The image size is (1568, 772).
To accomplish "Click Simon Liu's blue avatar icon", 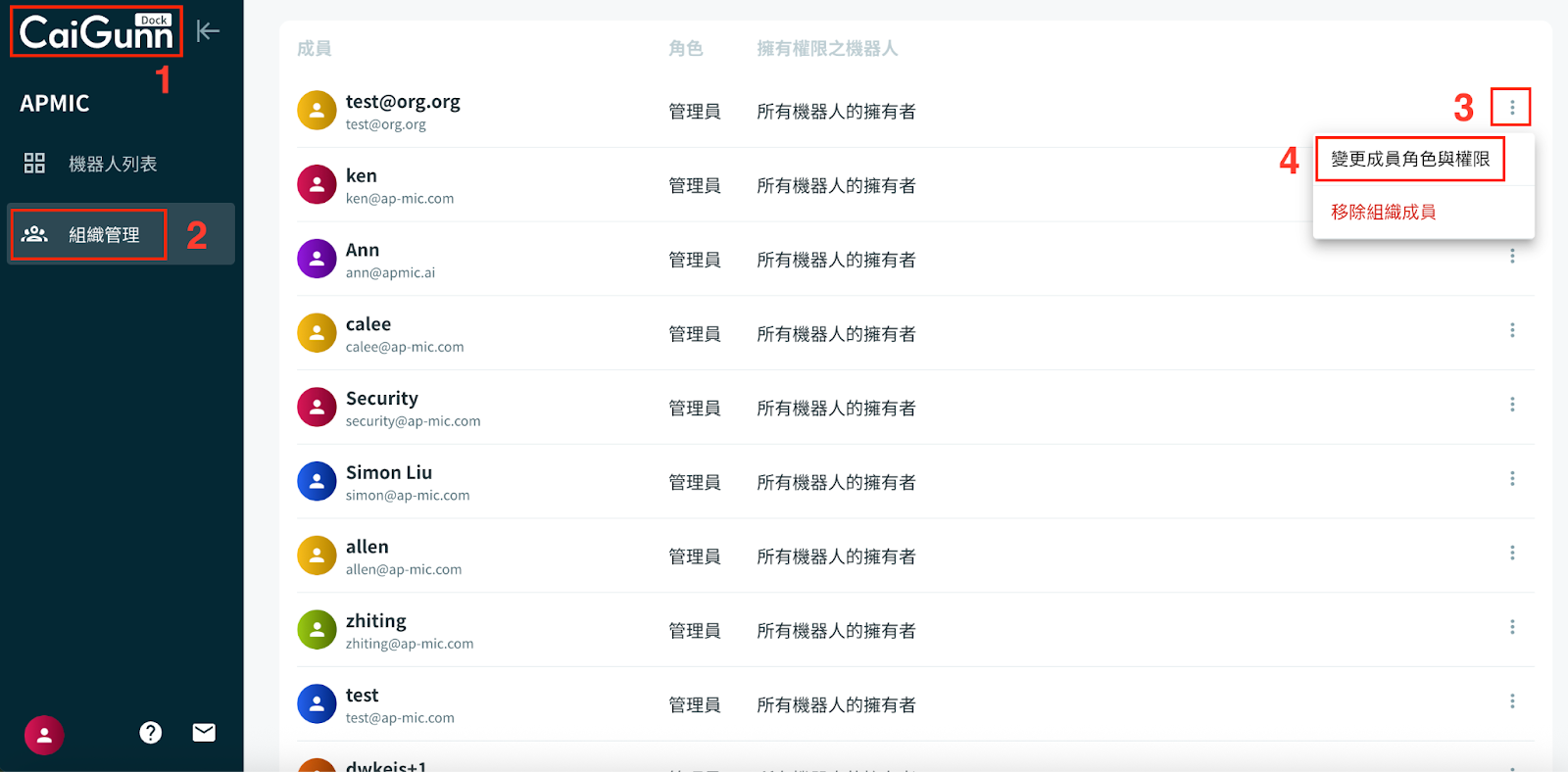I will coord(317,482).
